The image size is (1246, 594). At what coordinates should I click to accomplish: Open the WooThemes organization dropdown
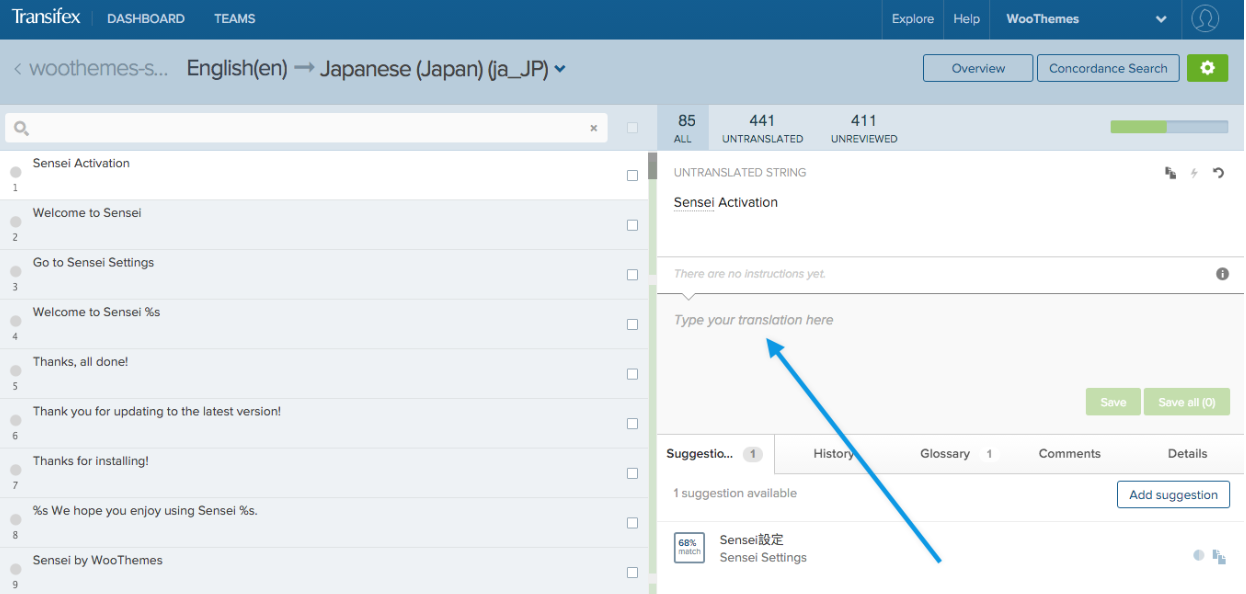pyautogui.click(x=1086, y=19)
